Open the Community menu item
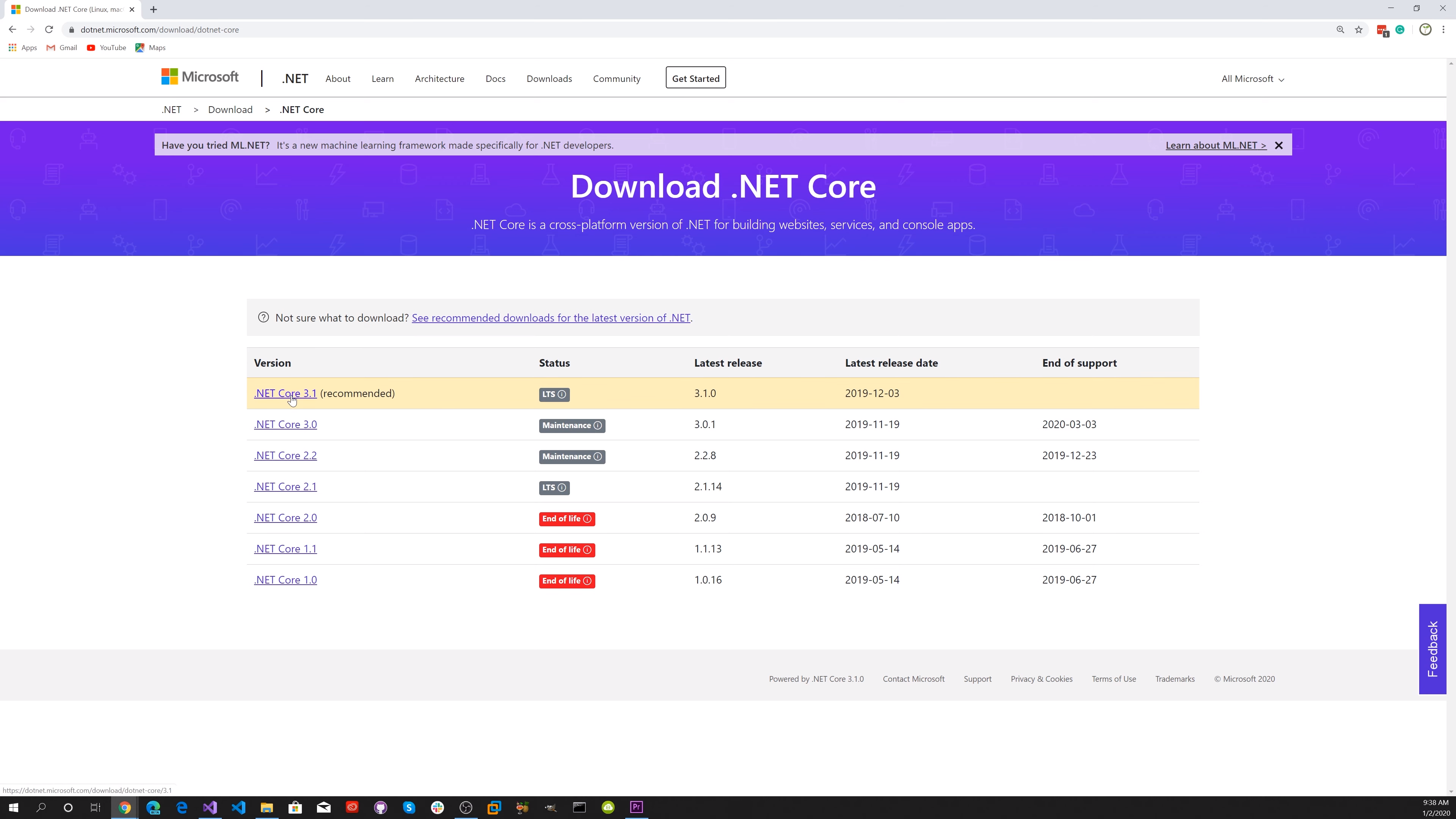 click(x=617, y=78)
